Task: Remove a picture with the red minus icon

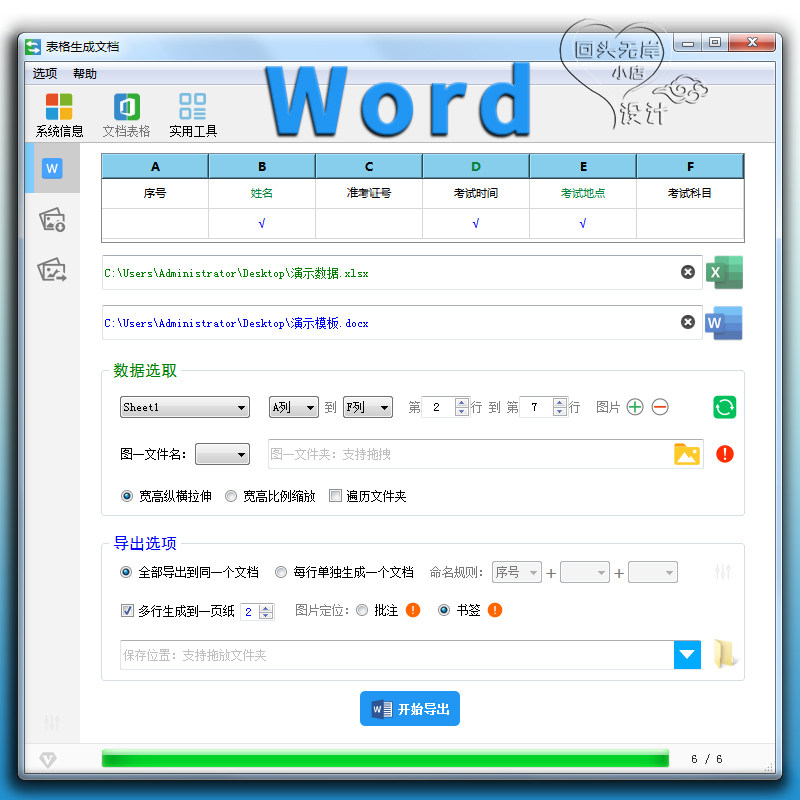Action: [x=660, y=407]
